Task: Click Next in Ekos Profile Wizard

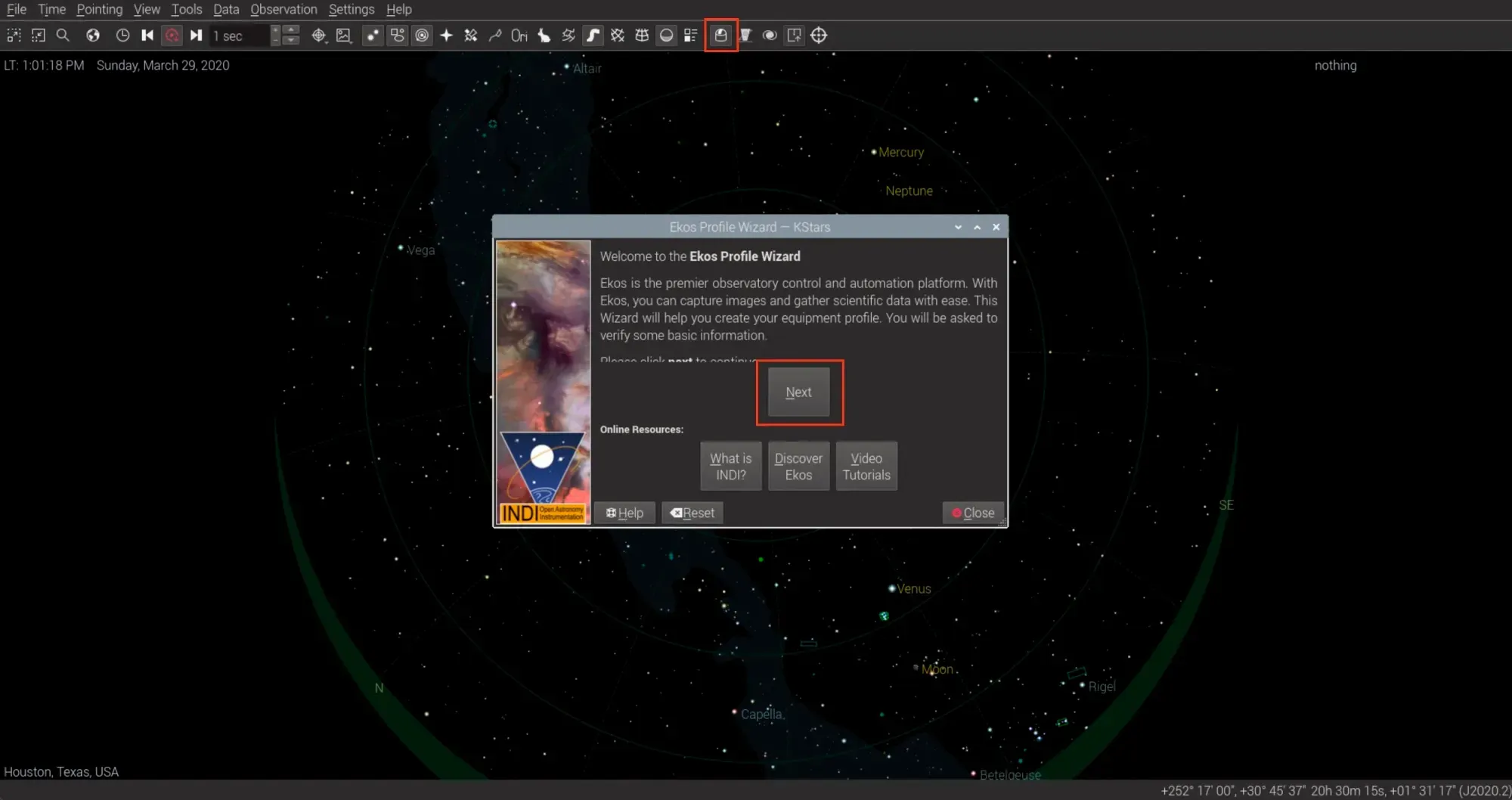Action: point(799,392)
